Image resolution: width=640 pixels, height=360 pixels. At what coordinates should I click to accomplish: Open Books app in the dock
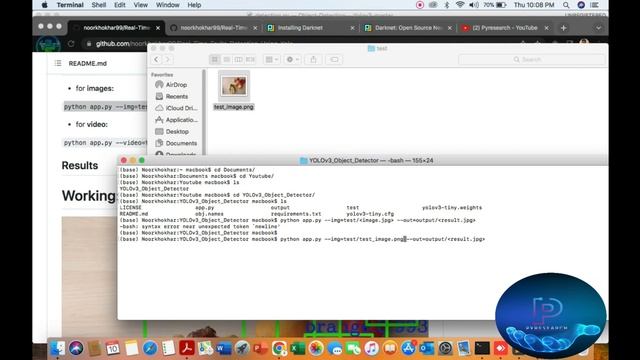(x=390, y=348)
